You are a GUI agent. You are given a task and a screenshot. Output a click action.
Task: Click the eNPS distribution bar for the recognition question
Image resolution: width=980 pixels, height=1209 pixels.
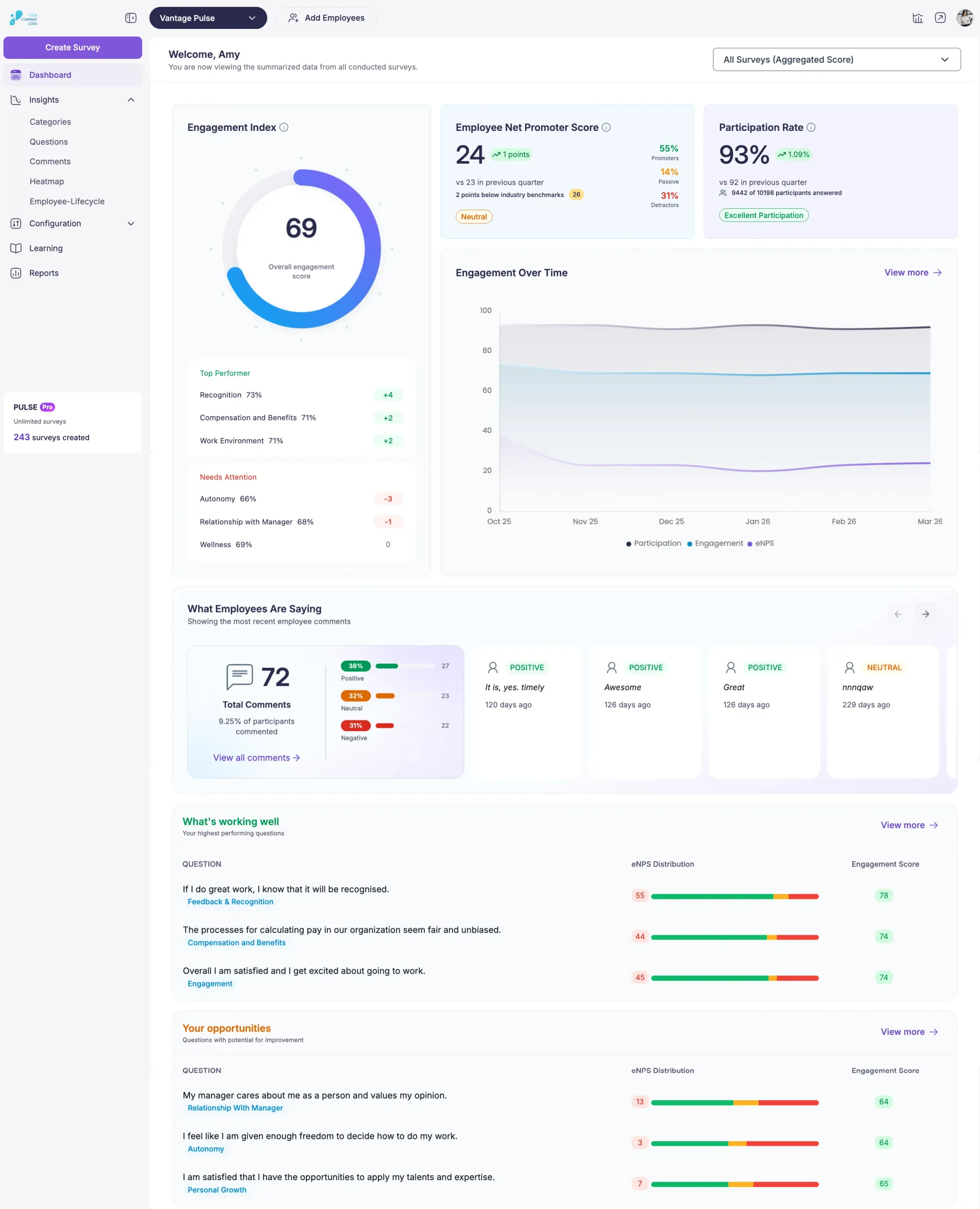735,895
